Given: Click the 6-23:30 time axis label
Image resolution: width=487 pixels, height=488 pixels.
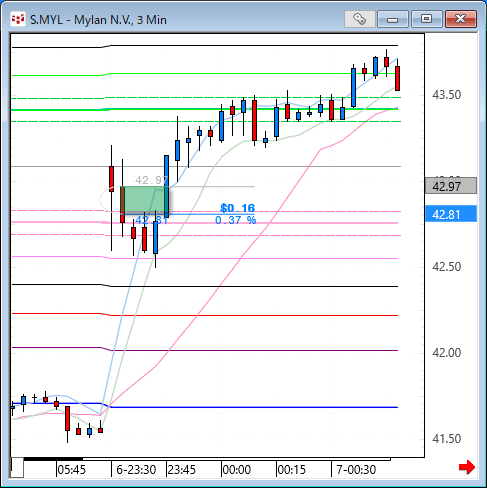Looking at the screenshot, I should tap(136, 470).
